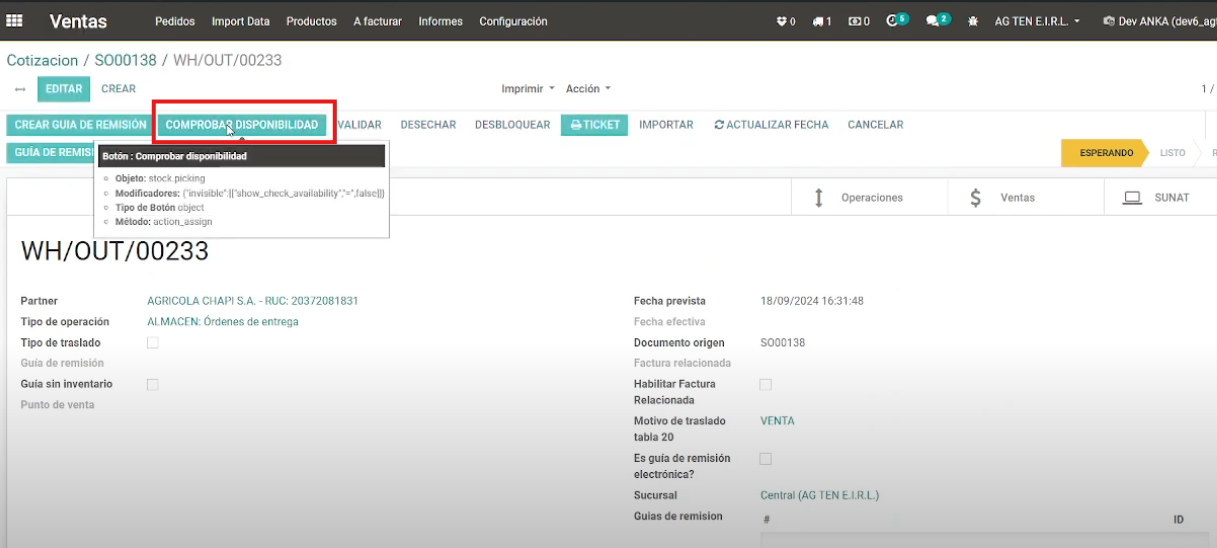The width and height of the screenshot is (1217, 548).
Task: Open ALMACEN: Órdenes de entrega link
Action: 222,322
